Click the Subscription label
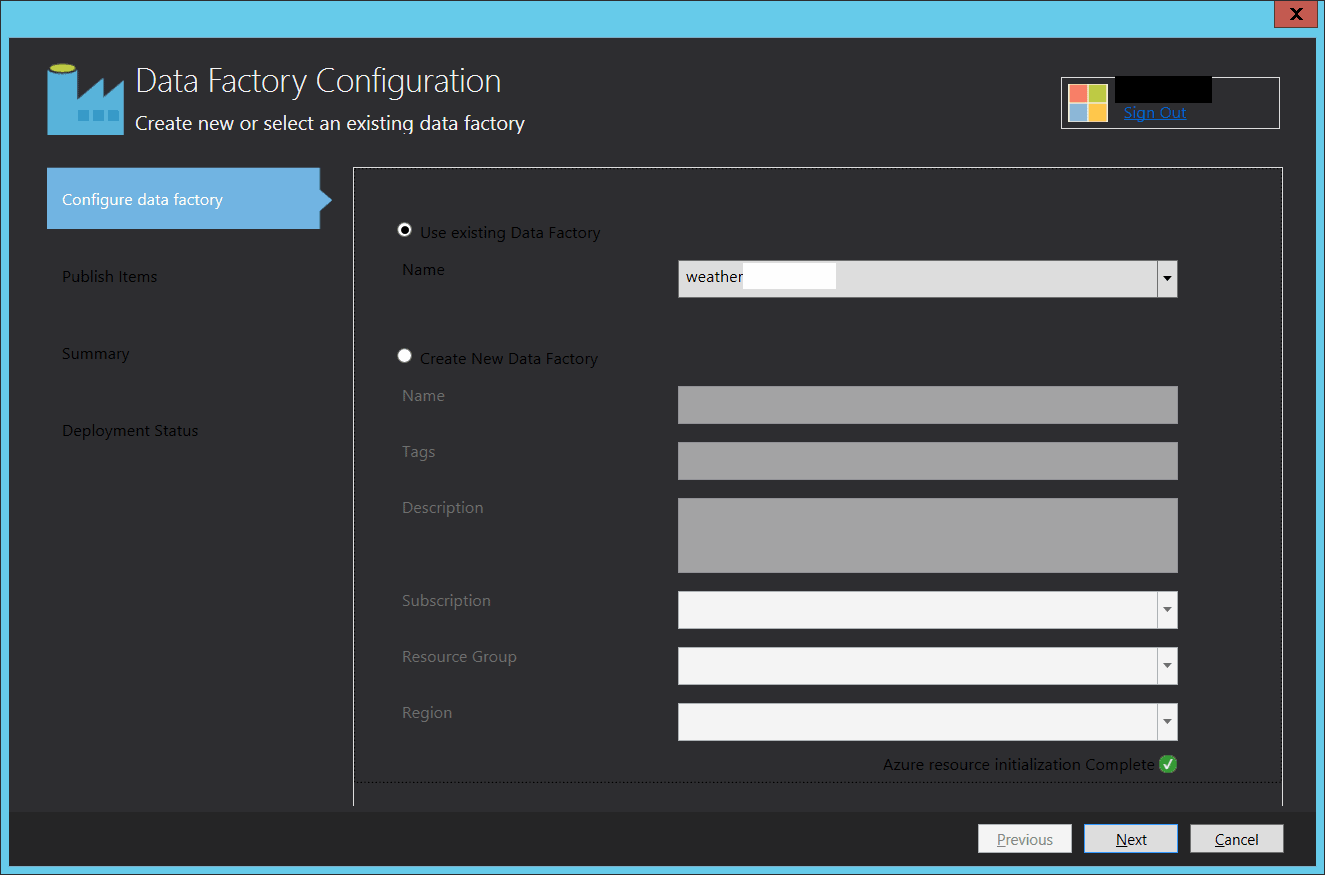This screenshot has height=875, width=1325. point(446,600)
